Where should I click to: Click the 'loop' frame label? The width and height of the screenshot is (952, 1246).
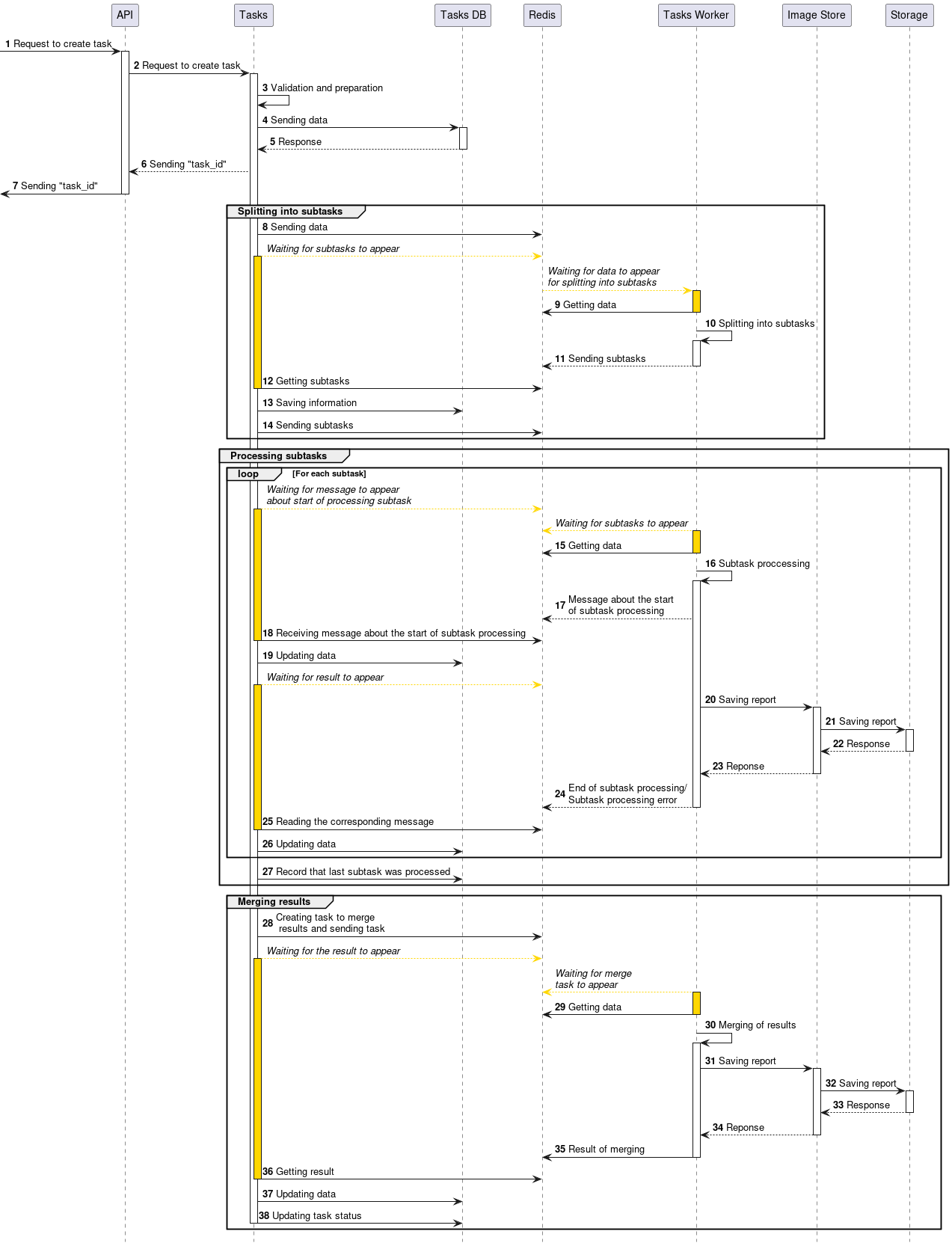(x=248, y=474)
